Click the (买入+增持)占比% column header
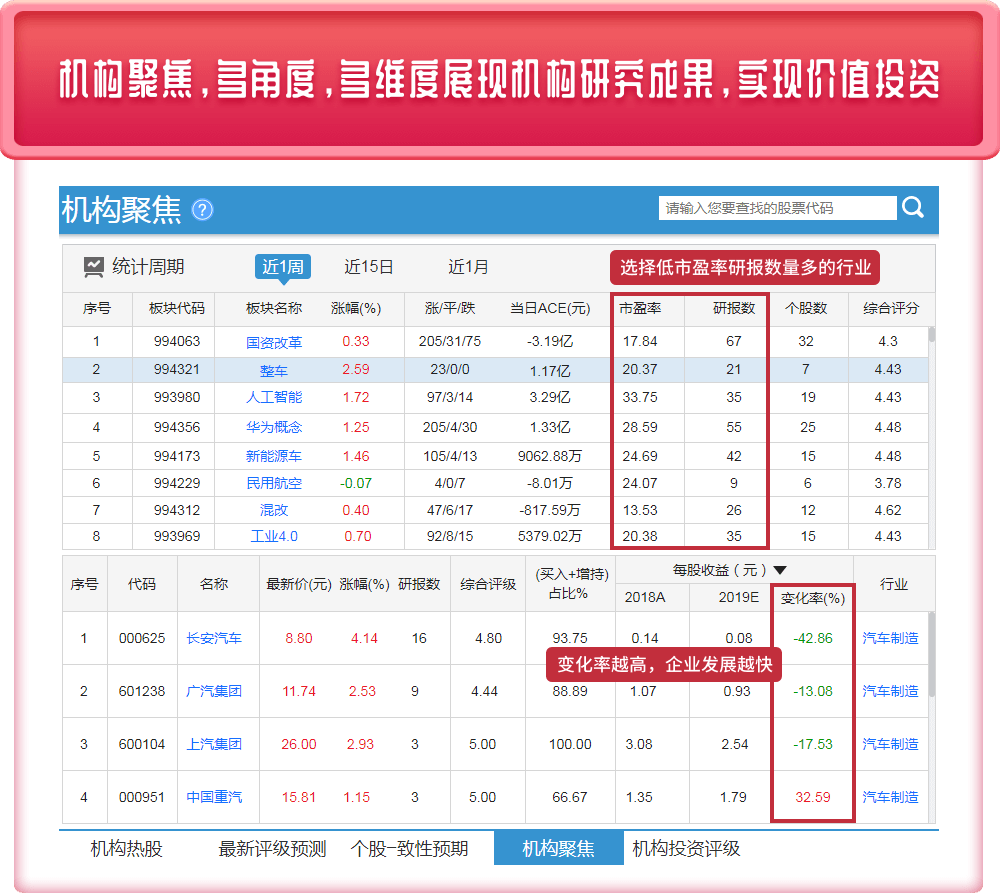1000x893 pixels. (x=571, y=584)
